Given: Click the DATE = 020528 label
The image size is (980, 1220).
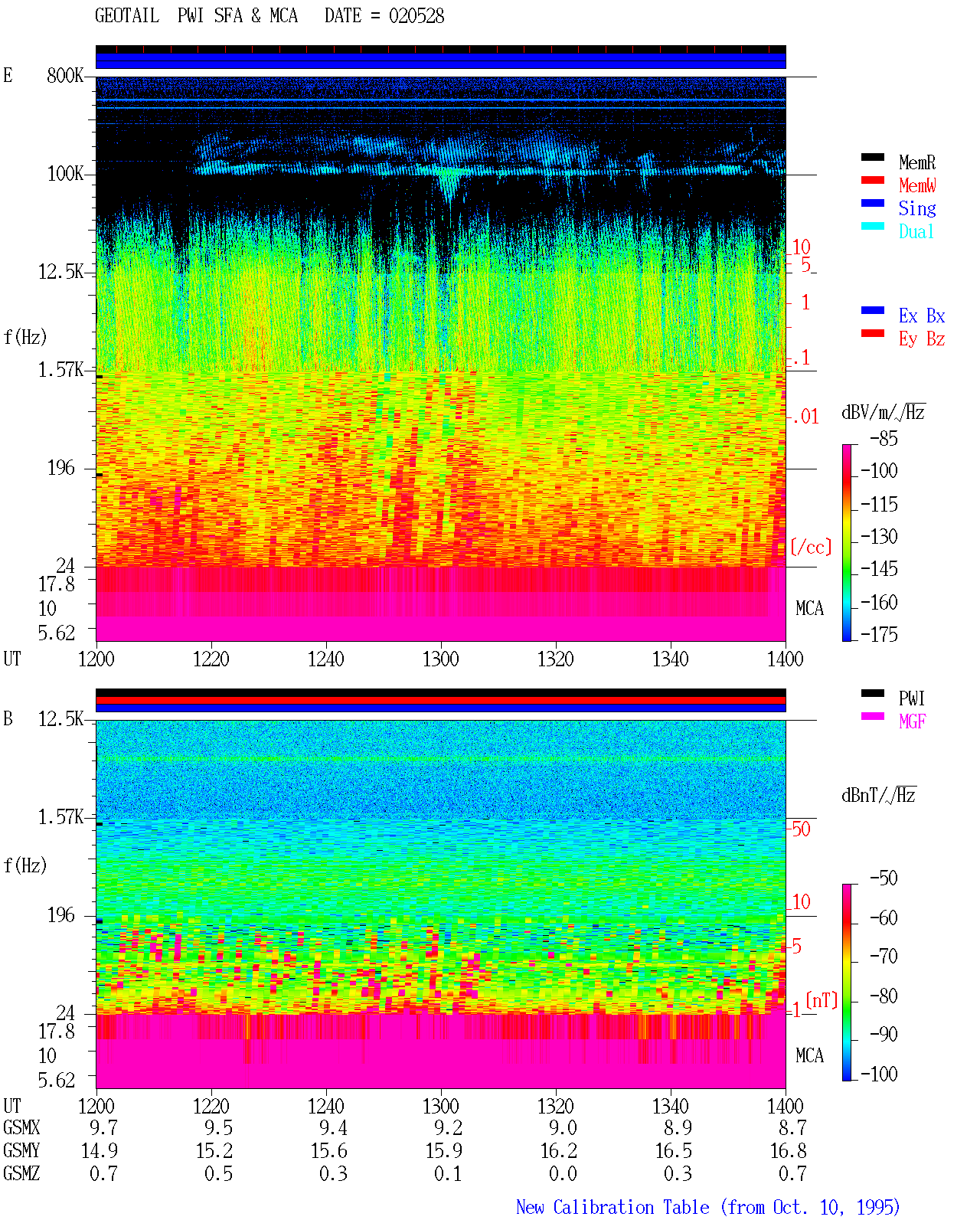Looking at the screenshot, I should tap(384, 16).
